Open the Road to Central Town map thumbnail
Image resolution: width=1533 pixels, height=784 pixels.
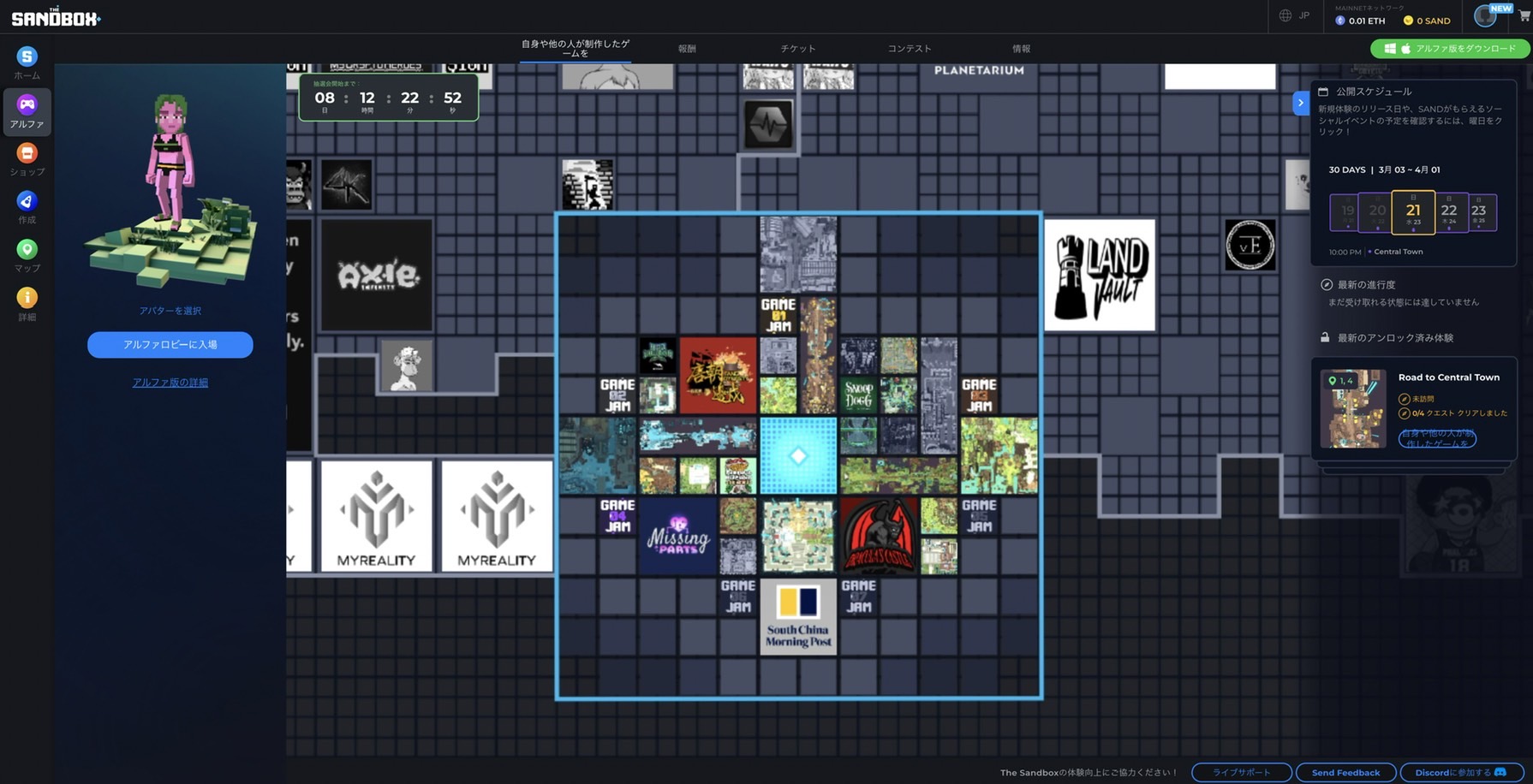[1353, 409]
